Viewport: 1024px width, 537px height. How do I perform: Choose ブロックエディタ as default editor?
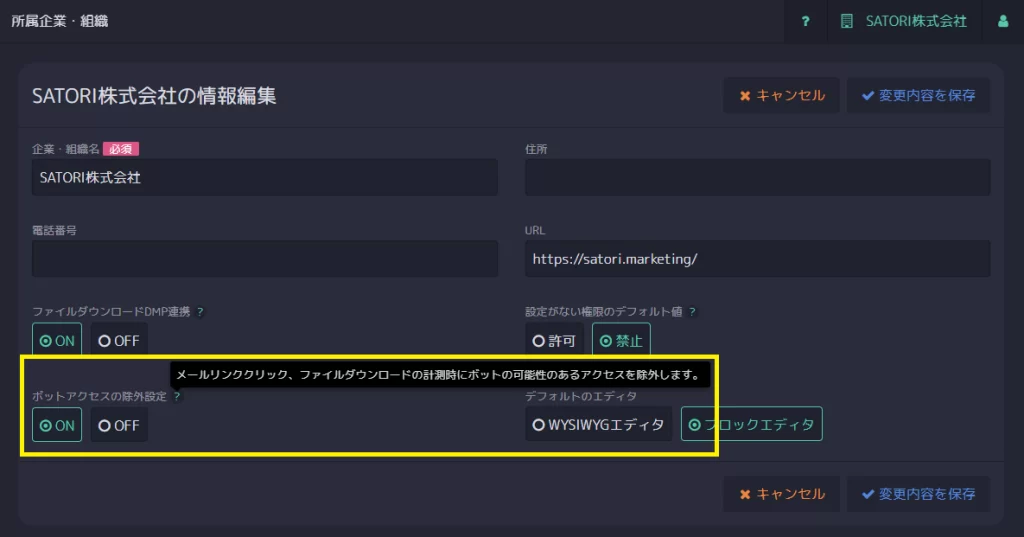(x=752, y=425)
